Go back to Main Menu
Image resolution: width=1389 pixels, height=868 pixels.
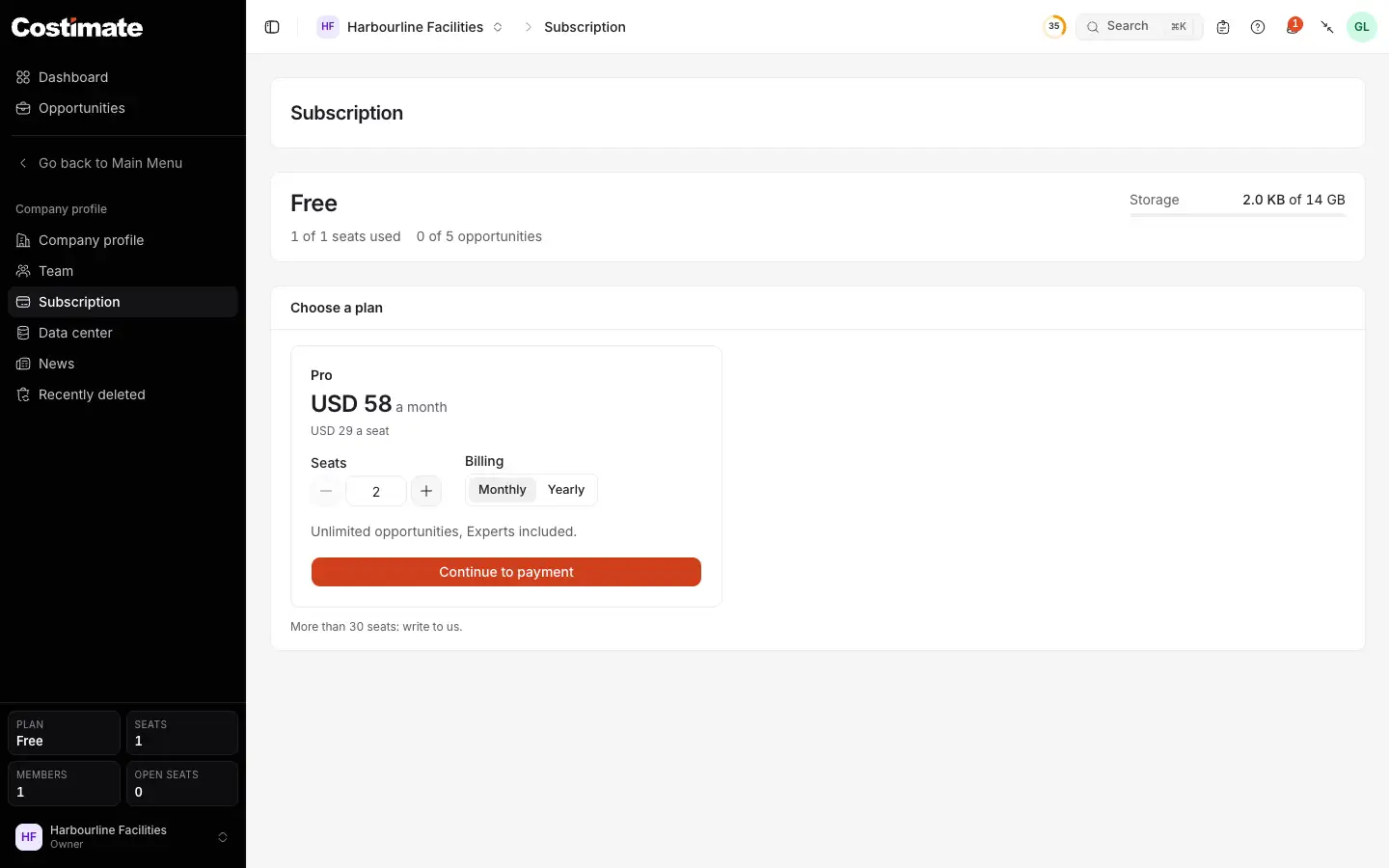point(123,163)
